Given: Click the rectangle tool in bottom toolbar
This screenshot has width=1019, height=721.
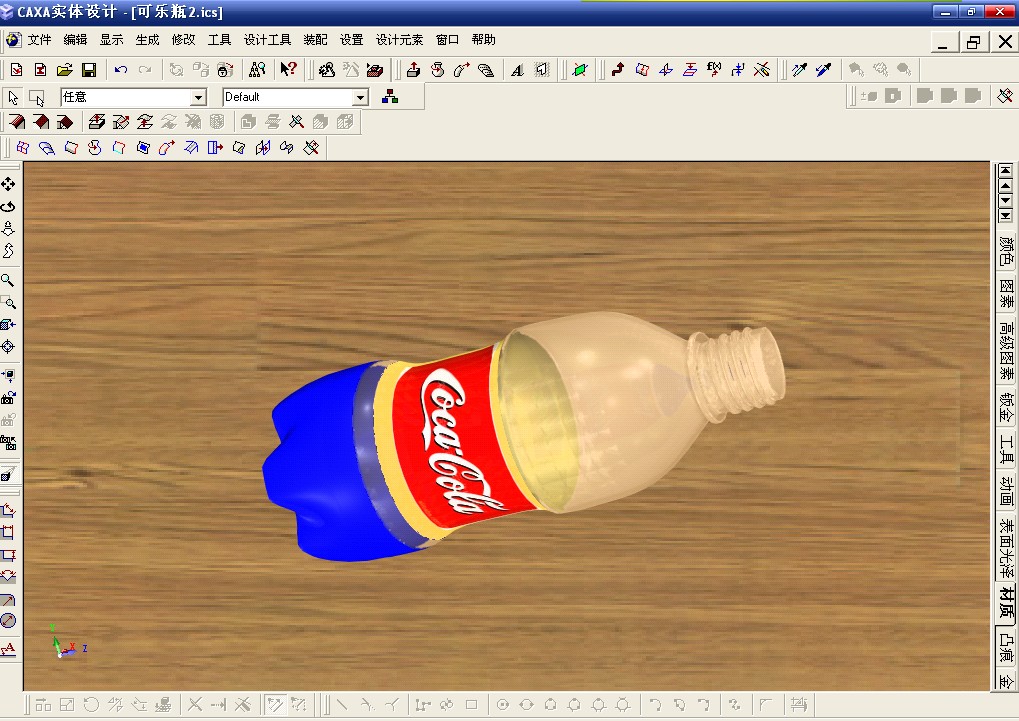Looking at the screenshot, I should pos(472,704).
